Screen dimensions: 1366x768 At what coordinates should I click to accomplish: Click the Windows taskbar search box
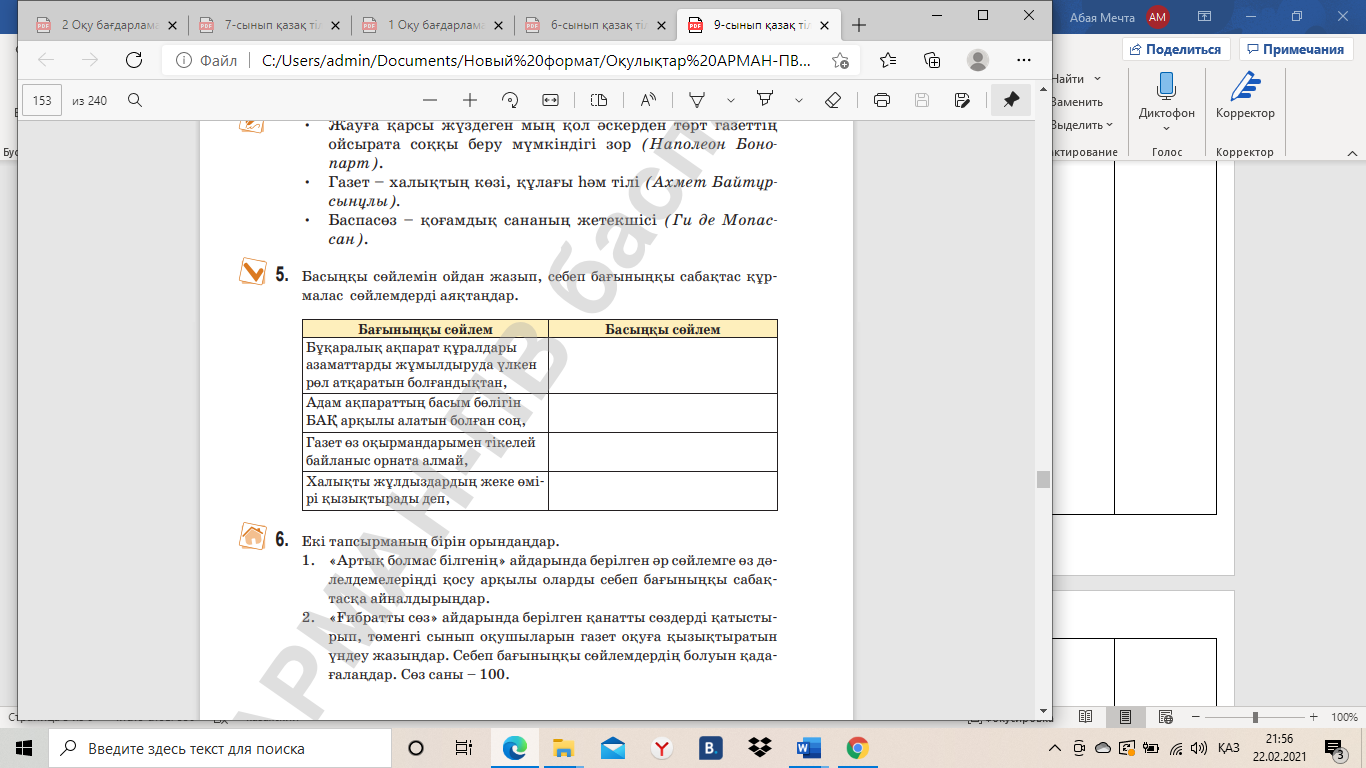click(x=222, y=748)
